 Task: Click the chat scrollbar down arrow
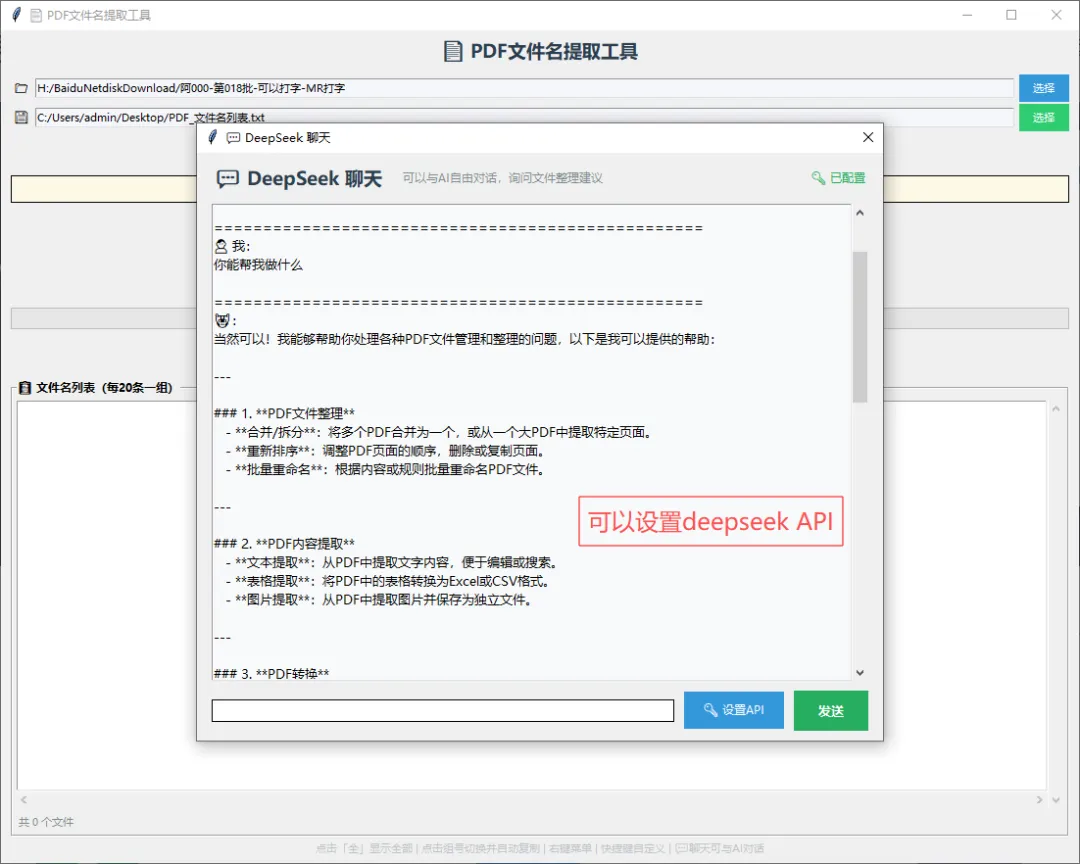pos(860,672)
